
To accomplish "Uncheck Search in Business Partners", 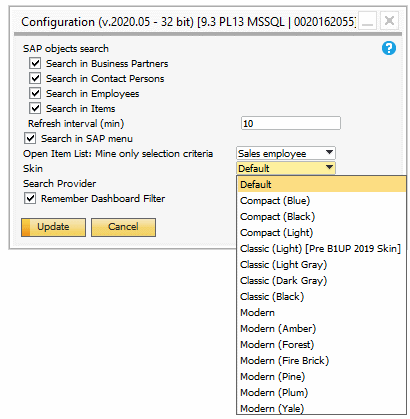I will click(x=35, y=63).
